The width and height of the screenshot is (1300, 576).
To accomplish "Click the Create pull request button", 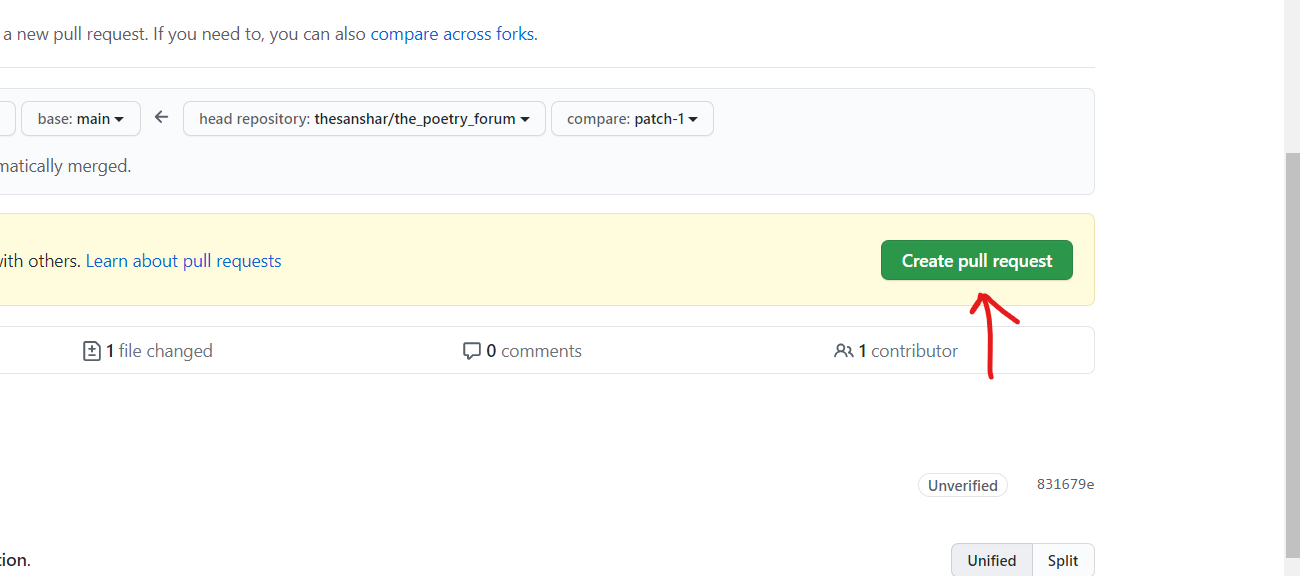I will (976, 260).
